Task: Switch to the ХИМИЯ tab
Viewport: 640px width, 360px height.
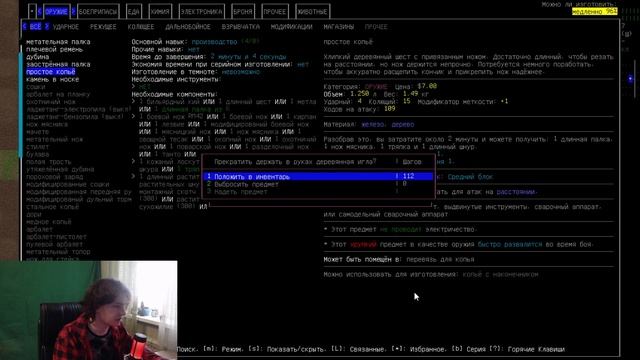Action: coord(160,12)
